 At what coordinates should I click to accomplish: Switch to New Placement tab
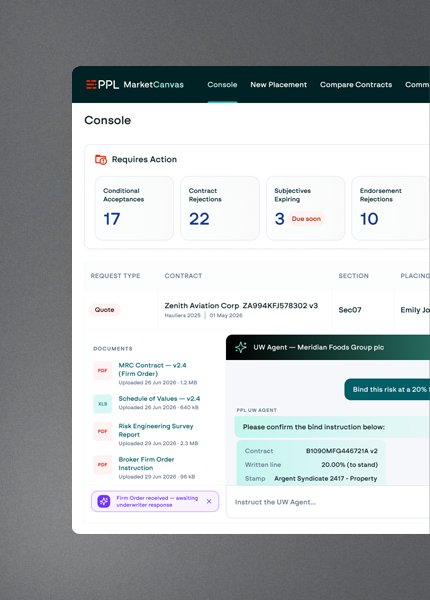[x=279, y=85]
